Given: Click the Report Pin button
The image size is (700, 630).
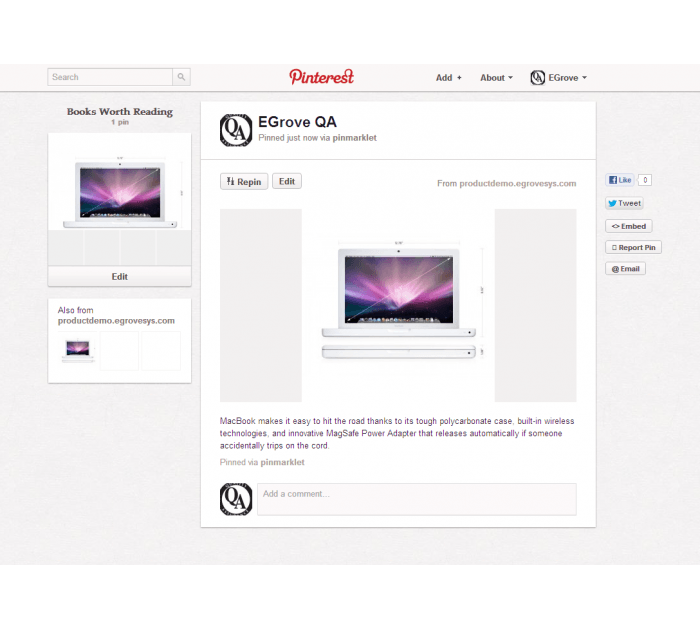Looking at the screenshot, I should point(633,247).
